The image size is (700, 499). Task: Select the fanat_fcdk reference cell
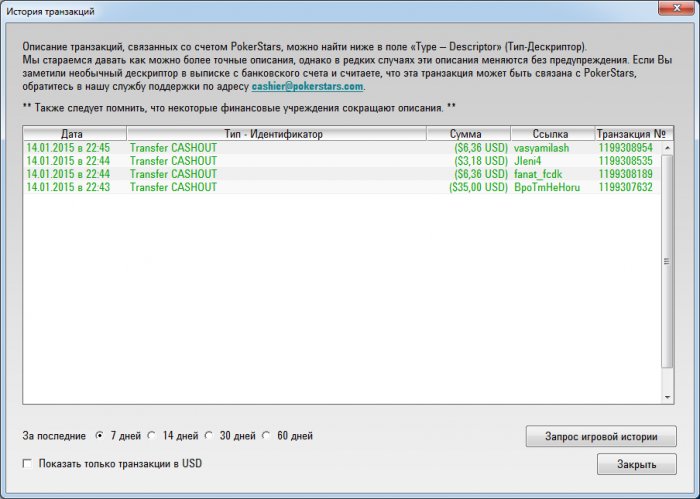click(538, 174)
